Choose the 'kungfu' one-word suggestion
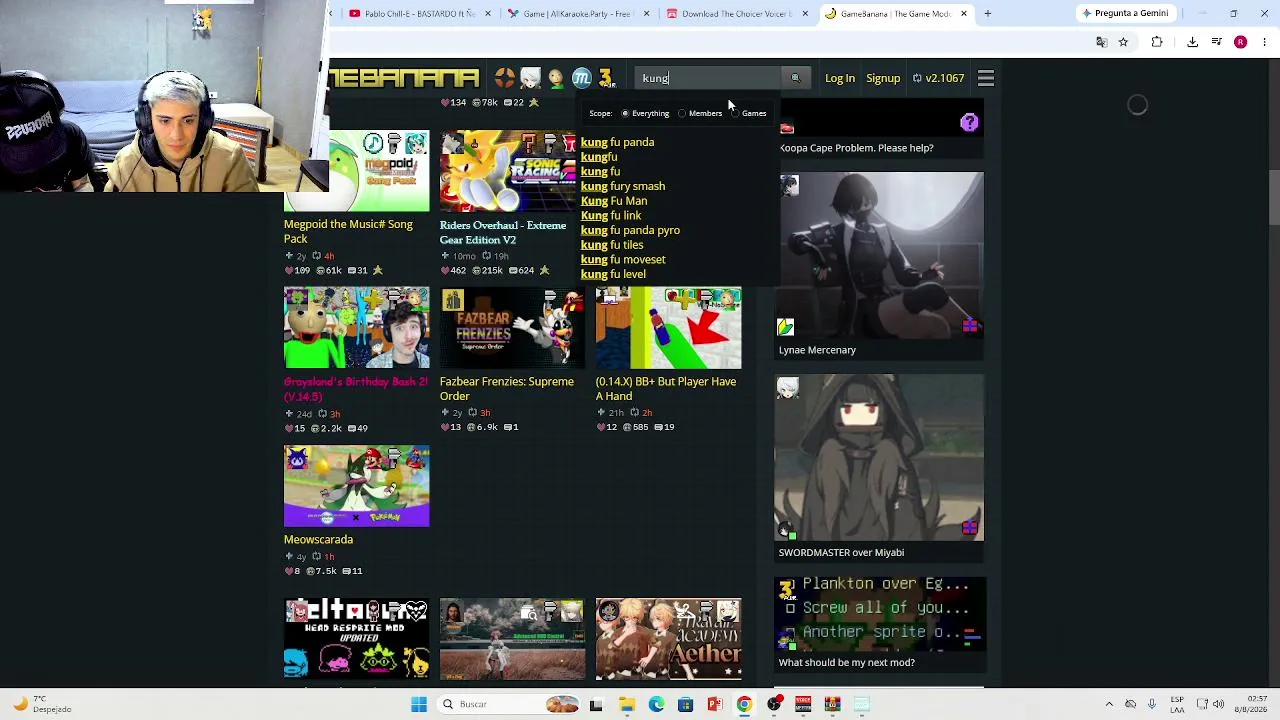 (599, 157)
